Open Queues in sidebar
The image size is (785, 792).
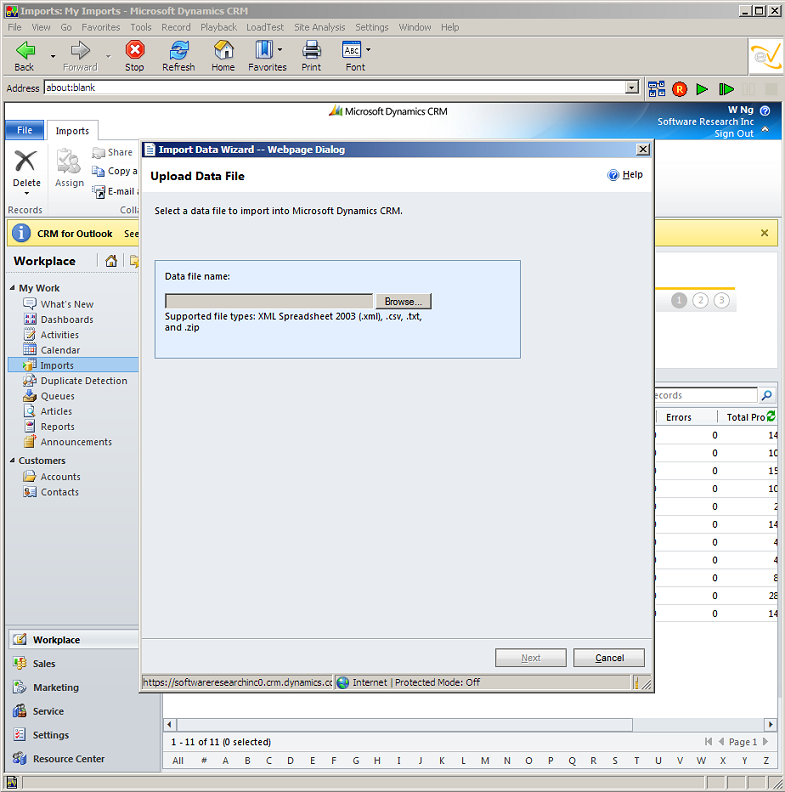[x=58, y=396]
